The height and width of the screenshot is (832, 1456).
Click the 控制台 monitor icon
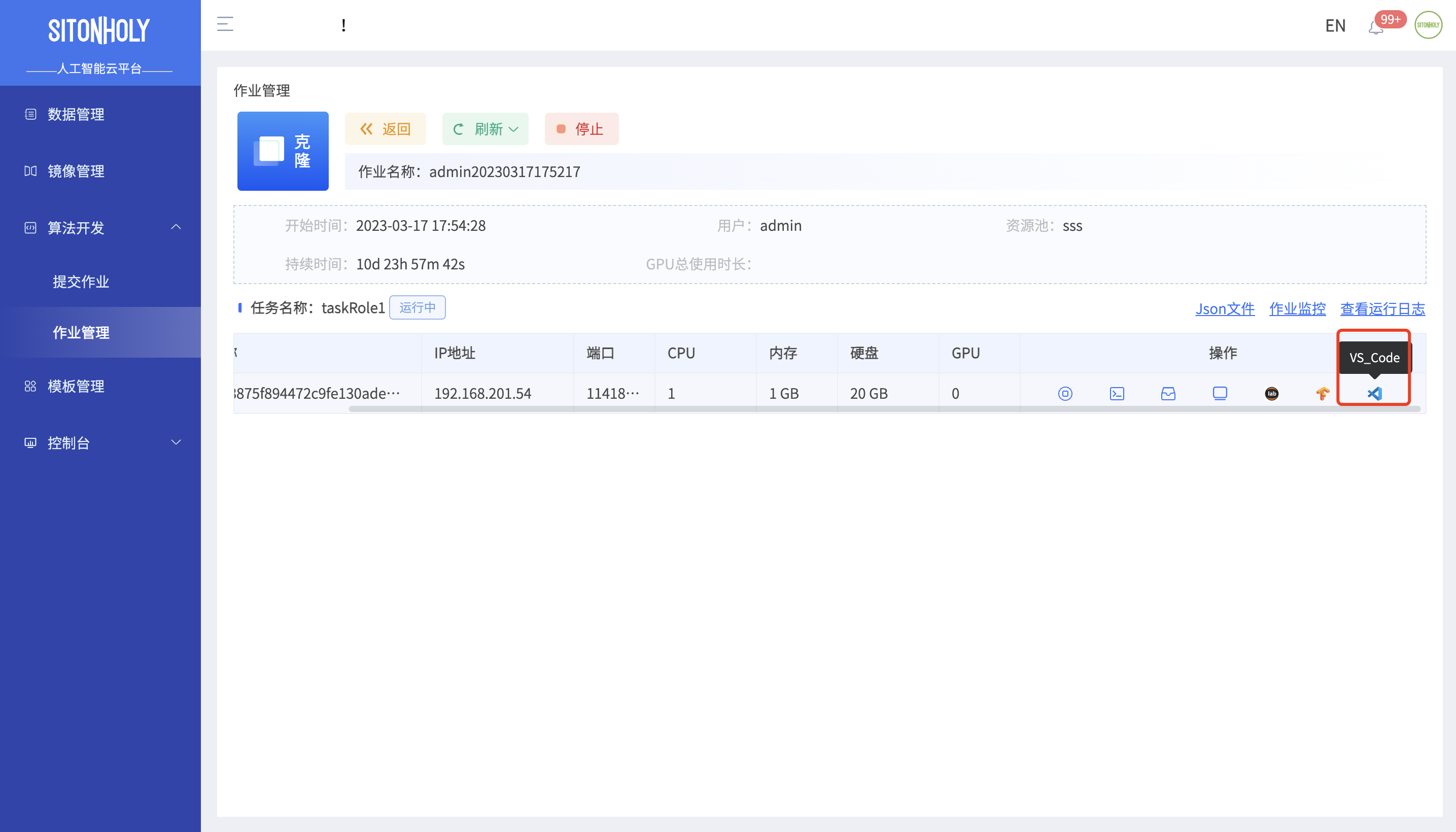coord(31,443)
